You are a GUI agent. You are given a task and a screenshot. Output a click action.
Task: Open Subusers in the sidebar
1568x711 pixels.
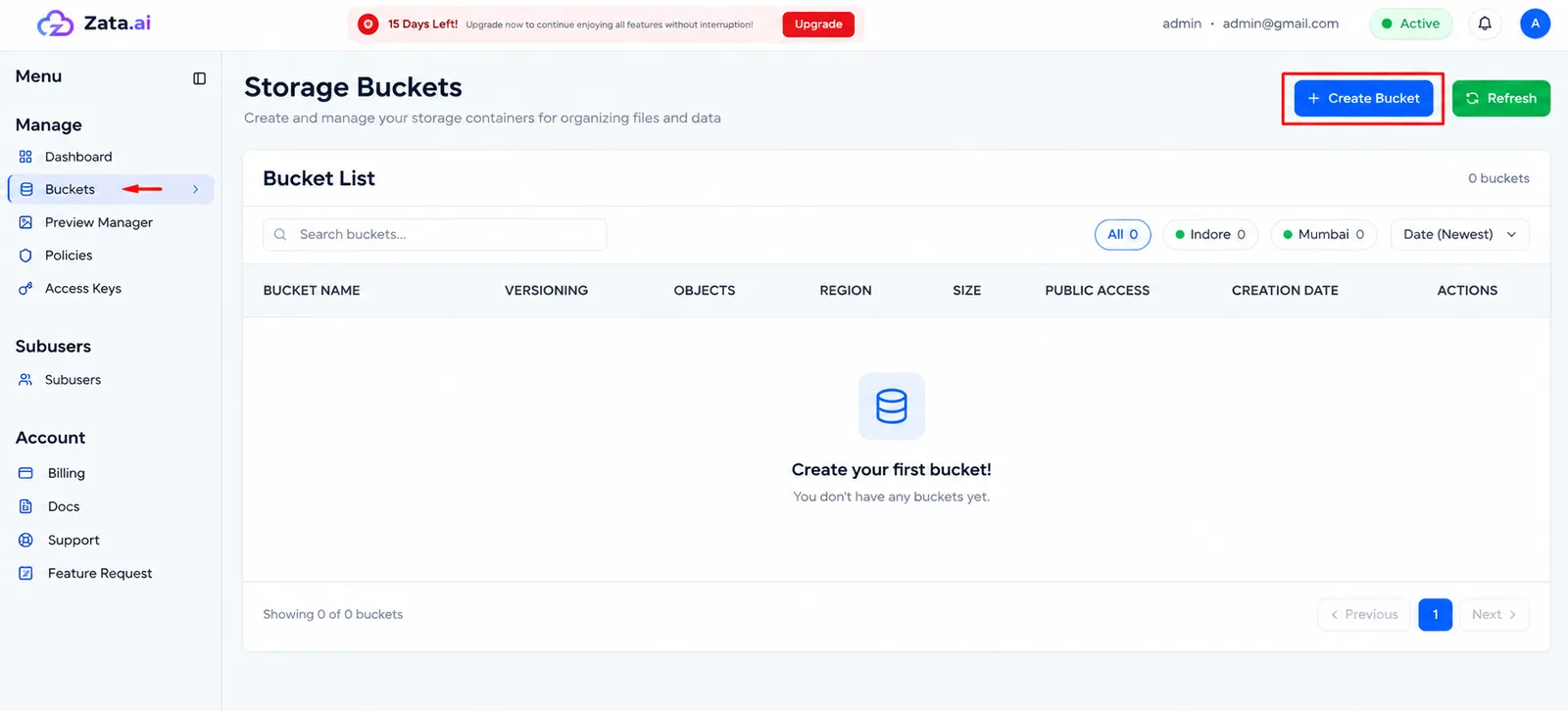click(x=73, y=380)
